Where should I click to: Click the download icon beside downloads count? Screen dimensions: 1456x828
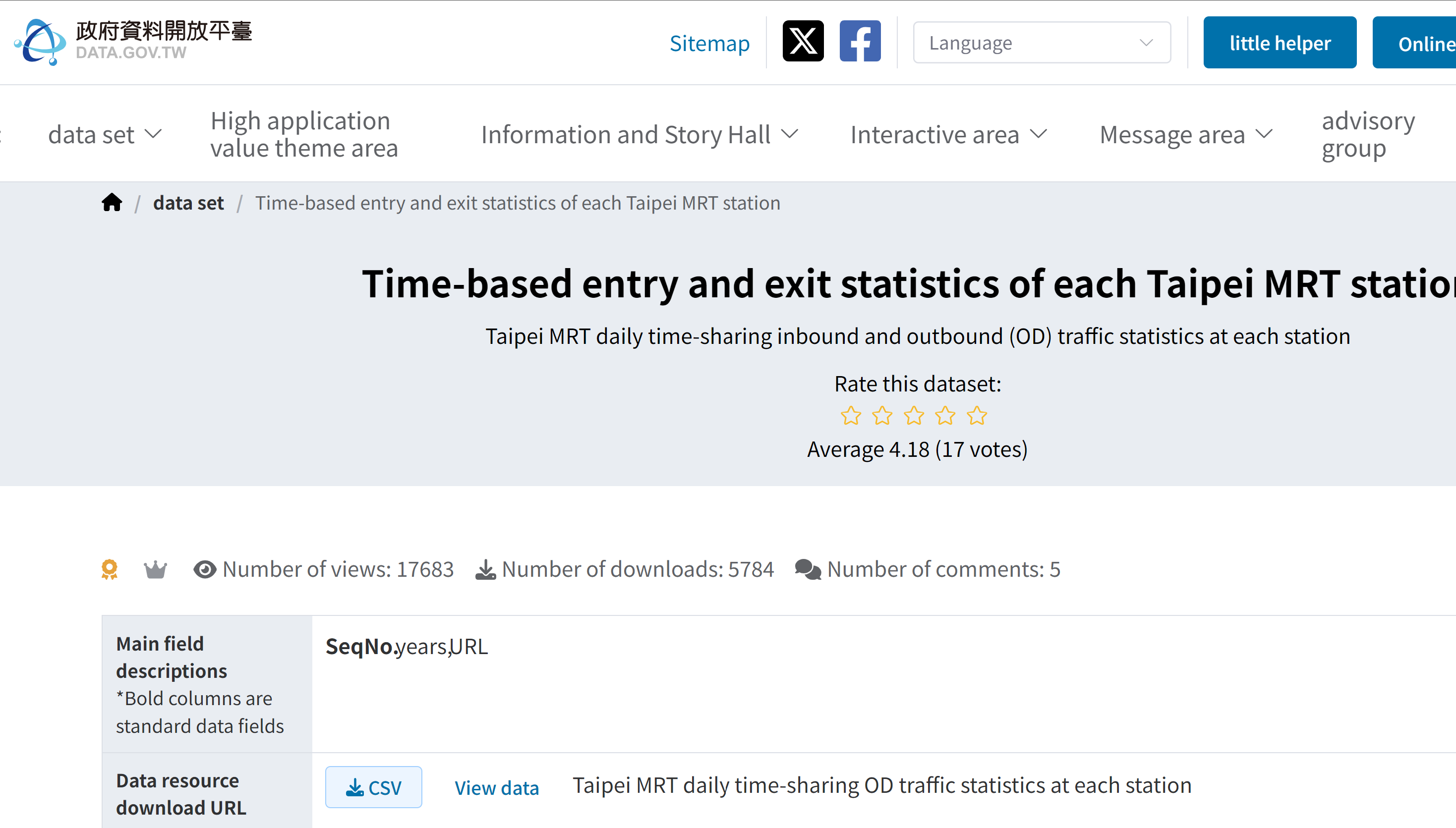485,569
